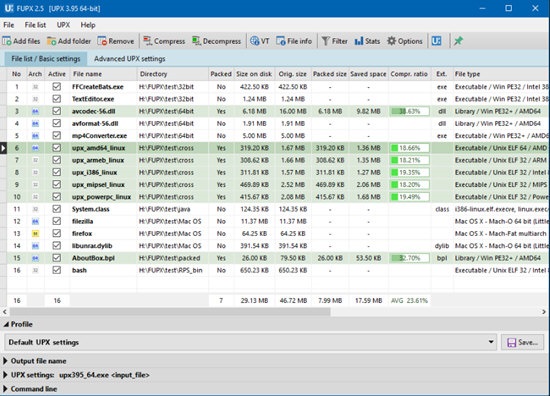Uncheck Active for FFCreateBats.exe
This screenshot has height=396, width=550.
click(x=56, y=87)
